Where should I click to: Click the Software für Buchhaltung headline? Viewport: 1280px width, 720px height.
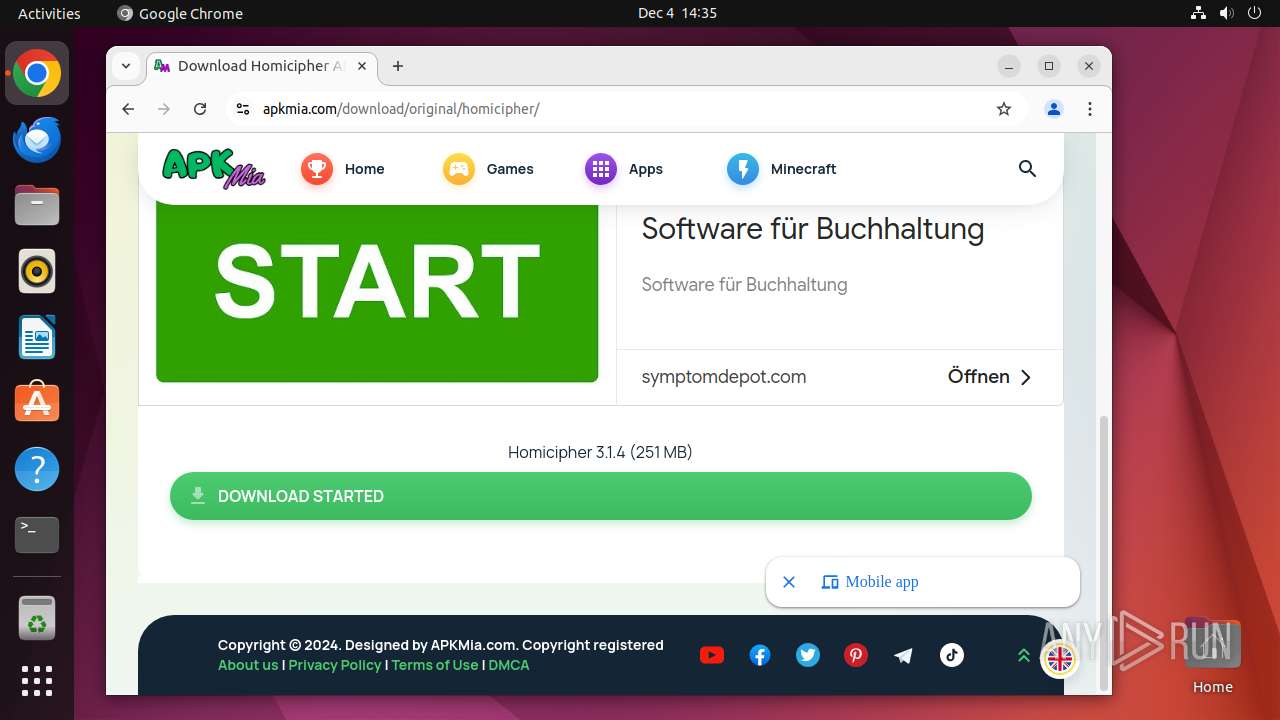[x=813, y=229]
